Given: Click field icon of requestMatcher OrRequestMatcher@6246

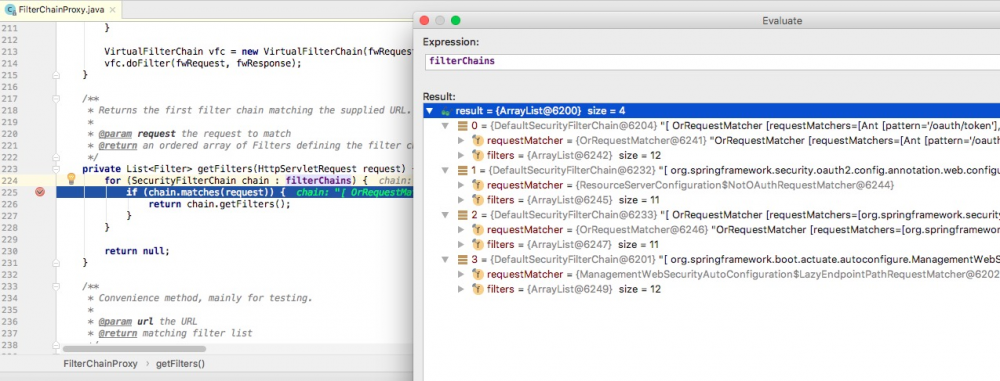Looking at the screenshot, I should click(477, 230).
